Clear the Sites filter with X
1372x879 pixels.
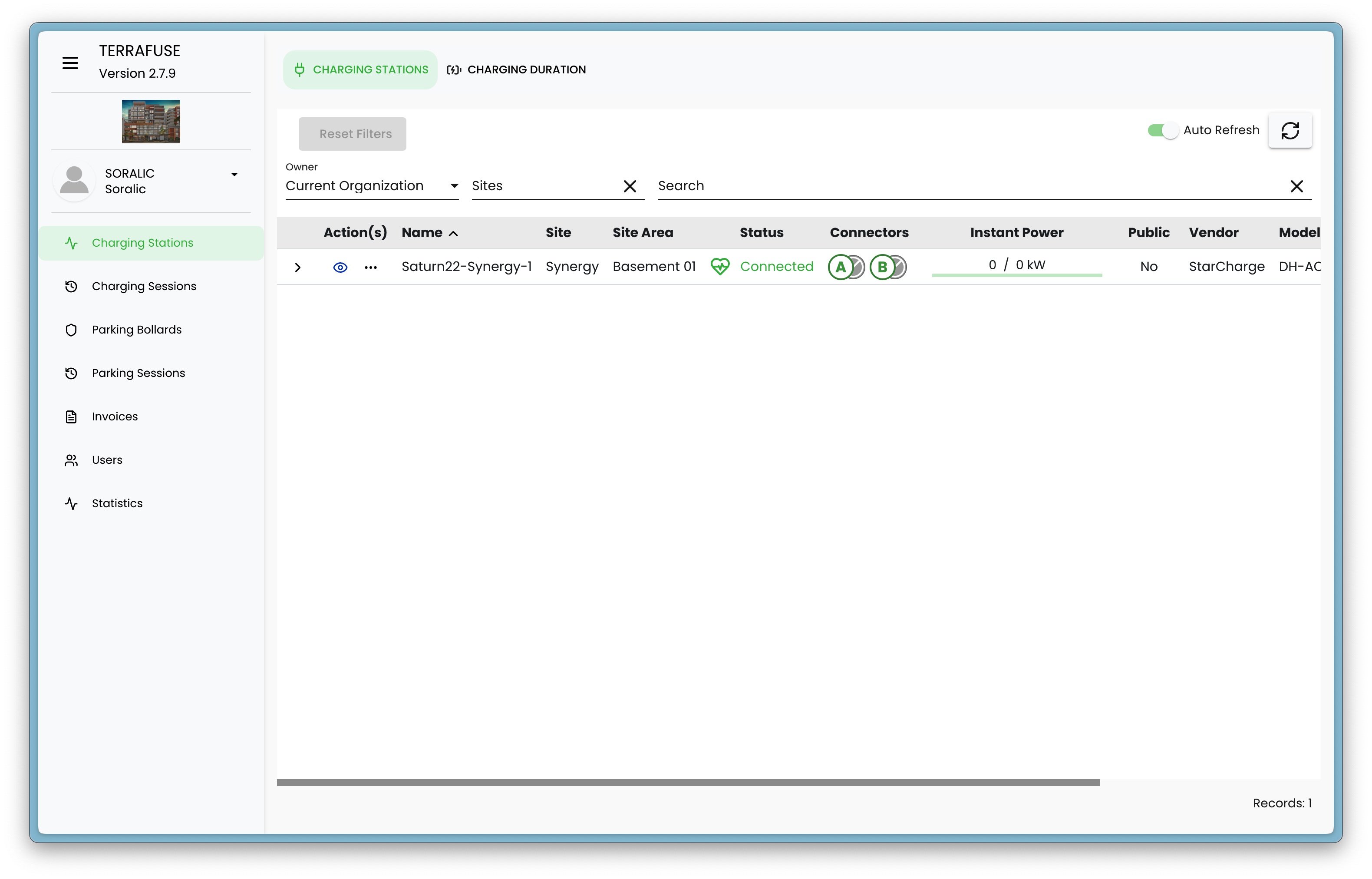629,187
